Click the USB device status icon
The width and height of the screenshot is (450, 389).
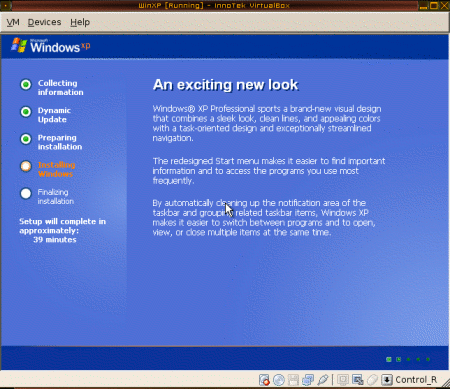click(x=323, y=380)
